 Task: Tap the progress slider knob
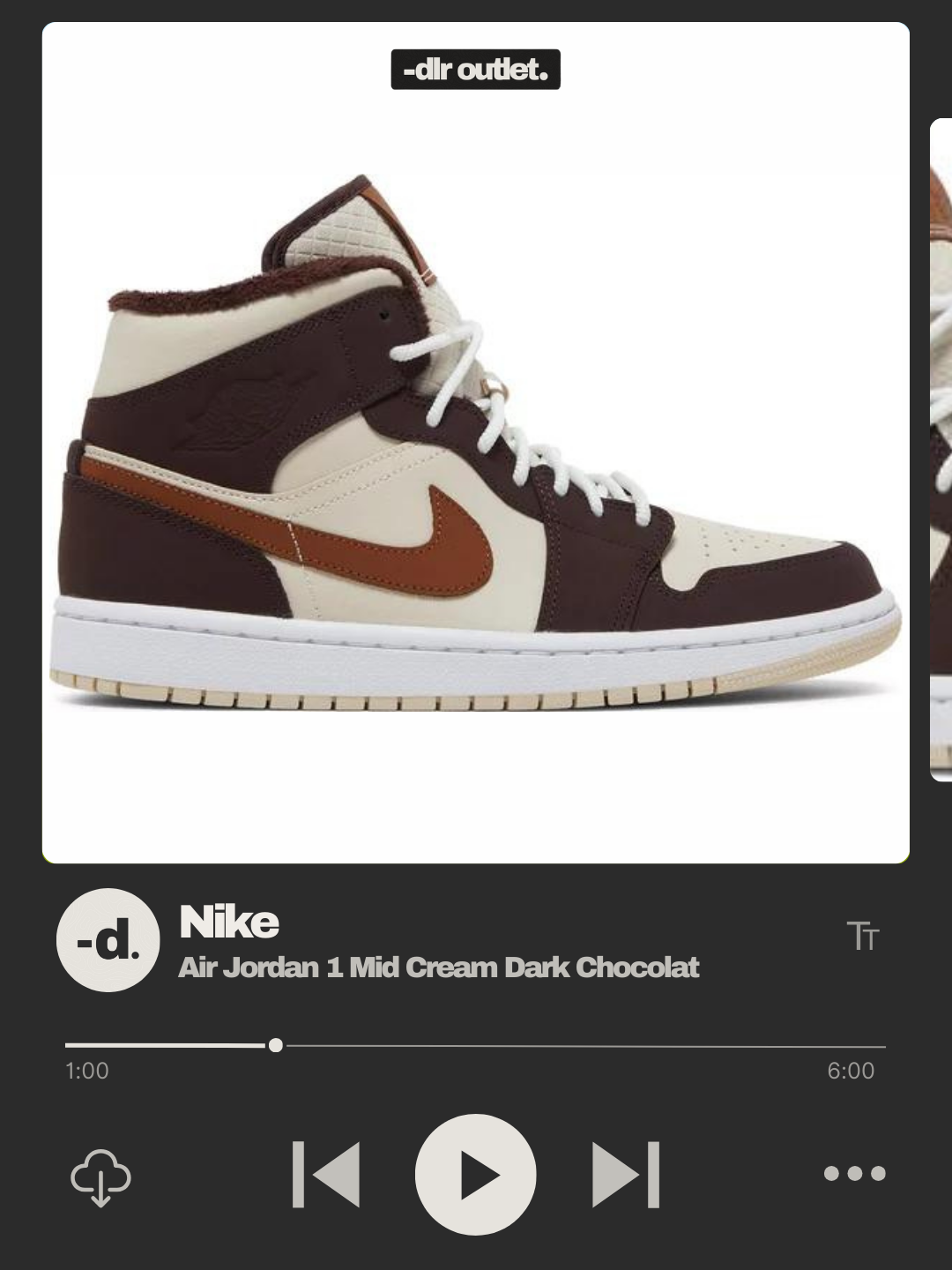click(276, 1045)
